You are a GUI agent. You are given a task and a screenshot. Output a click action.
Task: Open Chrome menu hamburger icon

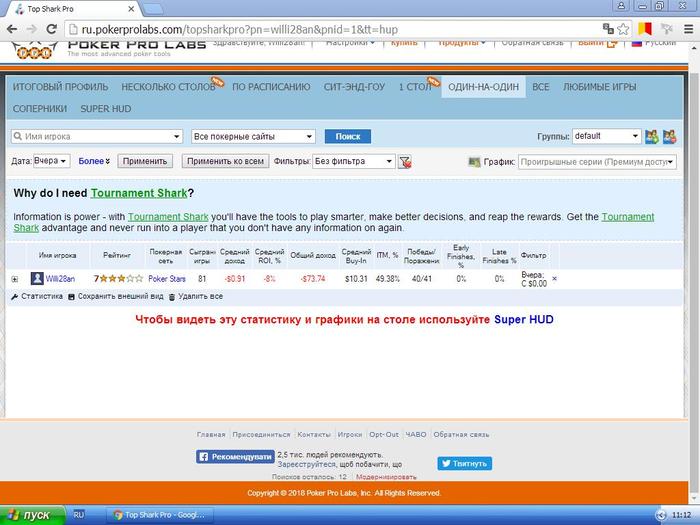(688, 29)
